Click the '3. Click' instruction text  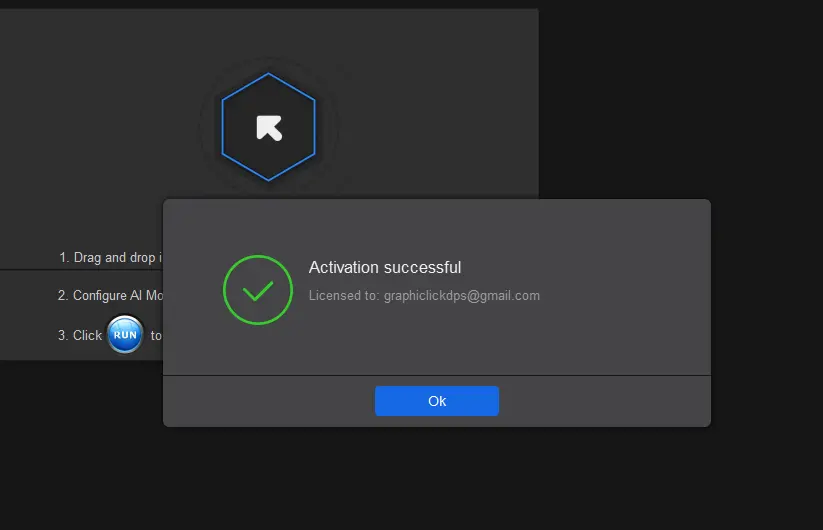(80, 335)
